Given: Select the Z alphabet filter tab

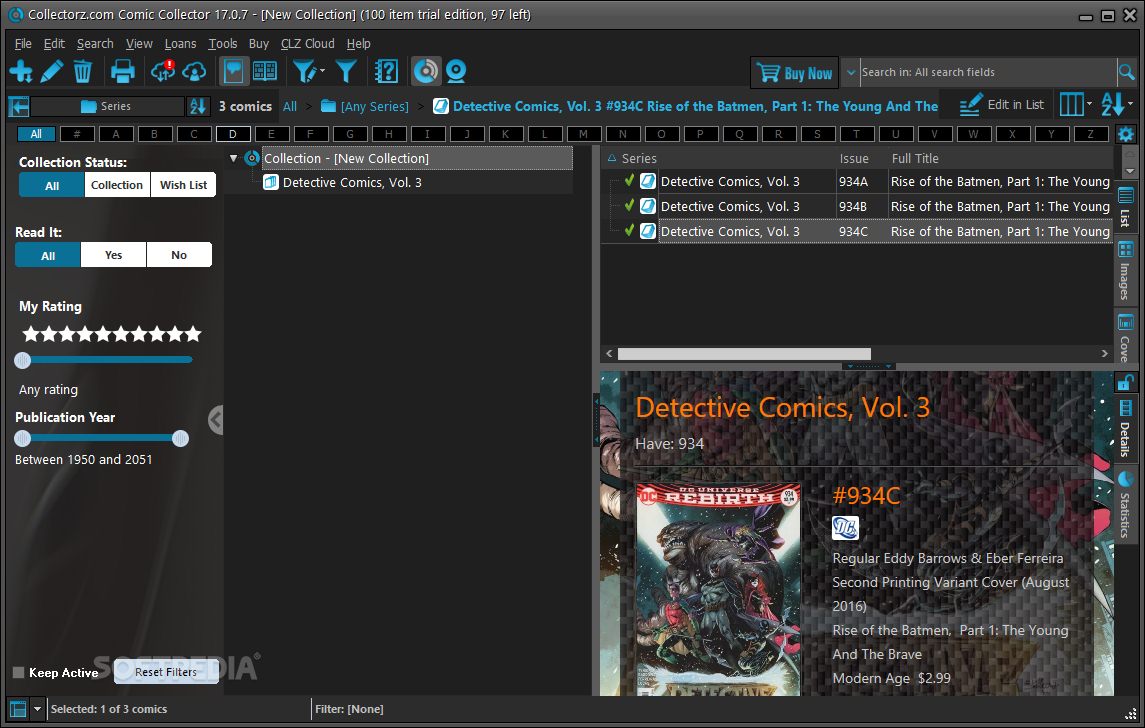Looking at the screenshot, I should click(1090, 134).
